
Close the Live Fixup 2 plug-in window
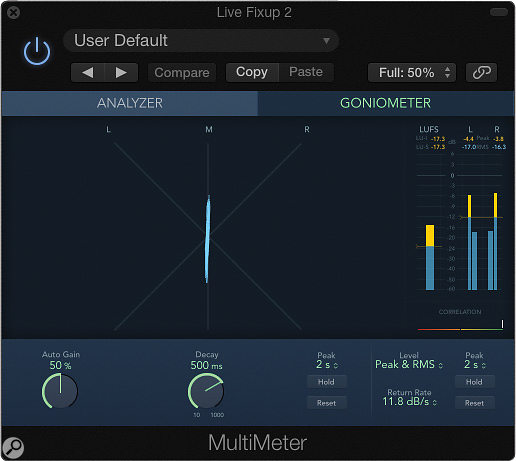(13, 13)
